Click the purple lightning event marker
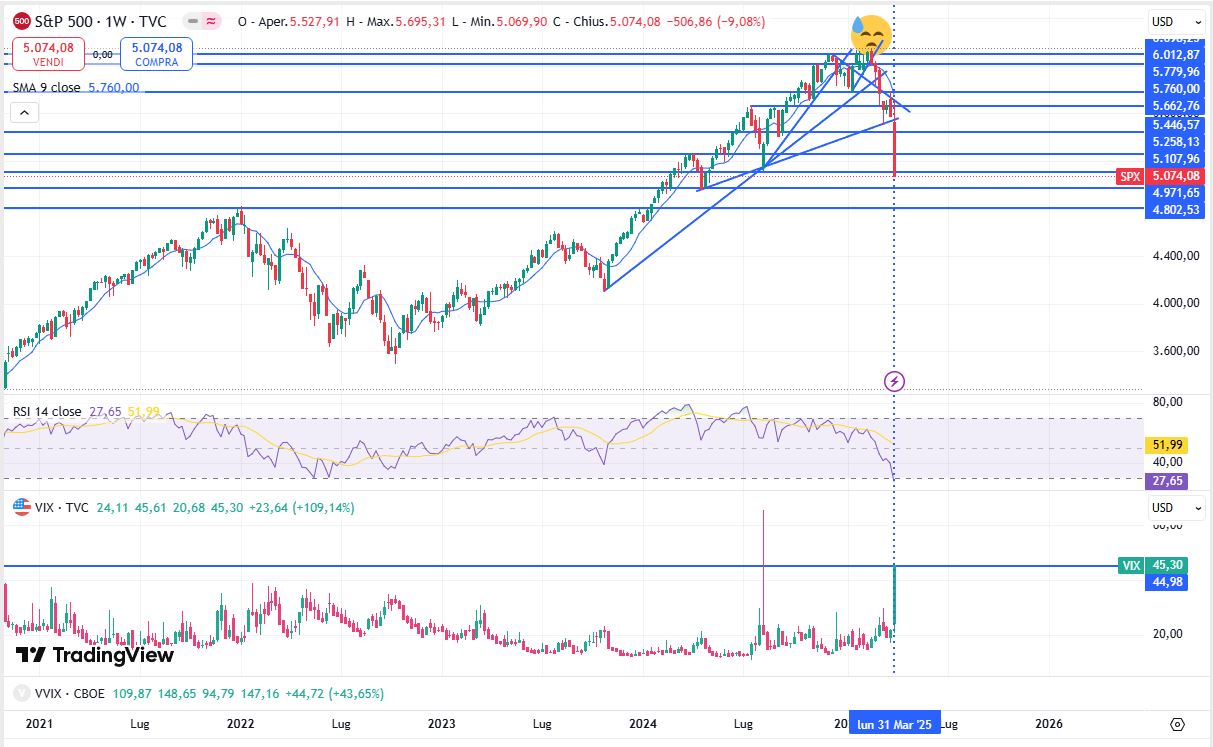 [x=895, y=381]
